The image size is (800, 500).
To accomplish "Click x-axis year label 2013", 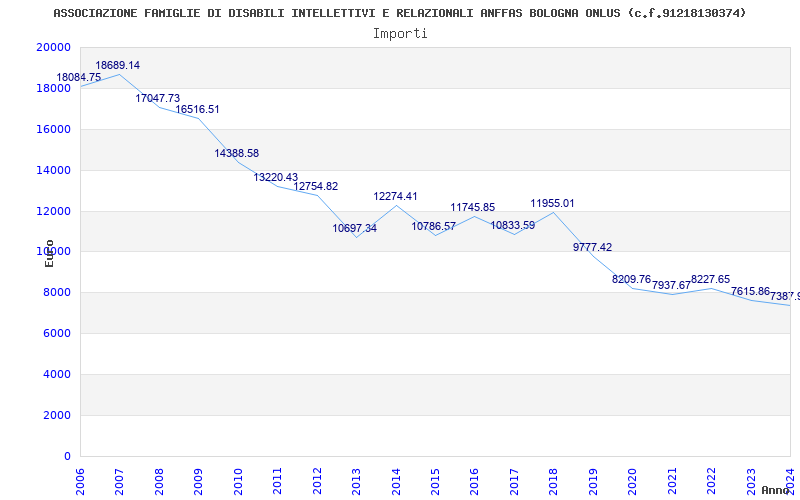I will pyautogui.click(x=356, y=482).
